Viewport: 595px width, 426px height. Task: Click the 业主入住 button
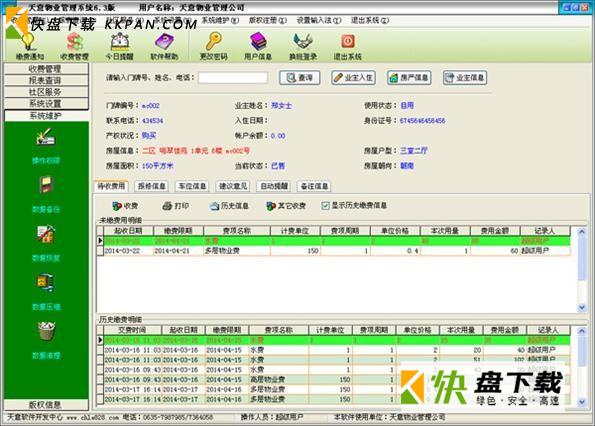353,78
